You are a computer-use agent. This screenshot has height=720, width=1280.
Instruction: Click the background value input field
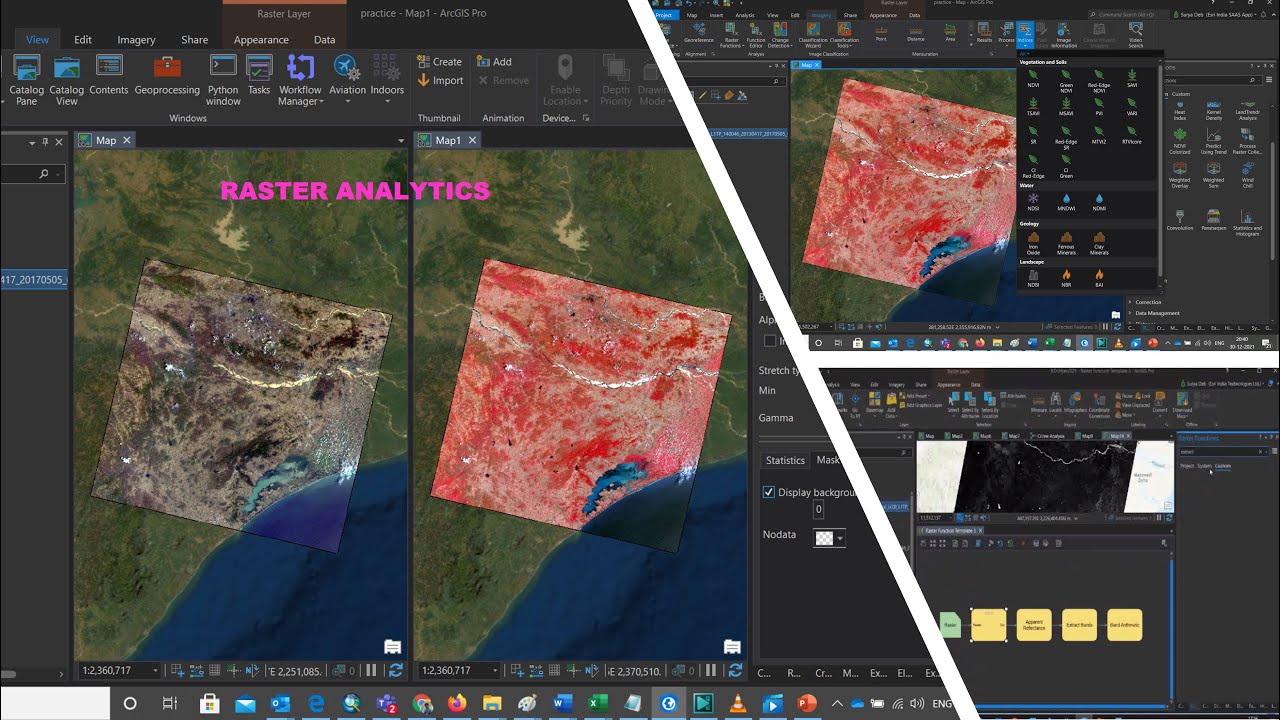[x=818, y=510]
